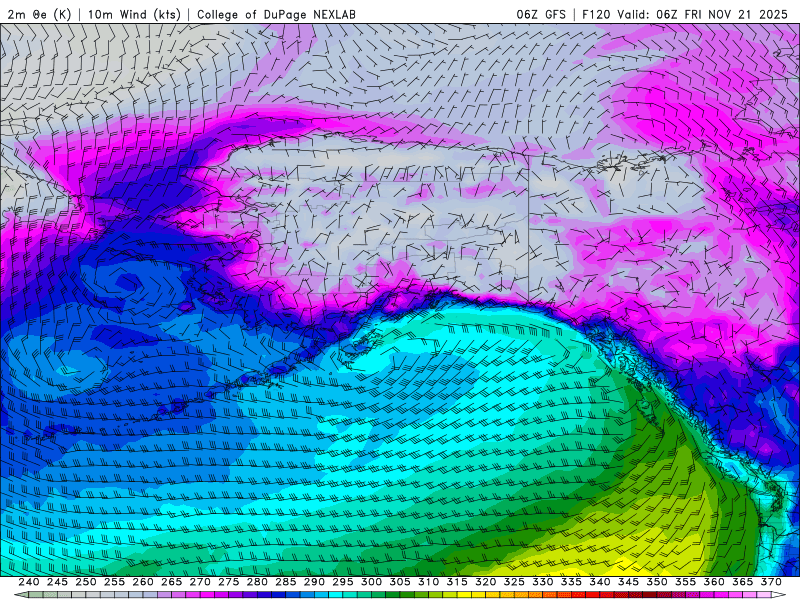This screenshot has width=800, height=600.
Task: Click the 360 value on the color scale
Action: (714, 582)
